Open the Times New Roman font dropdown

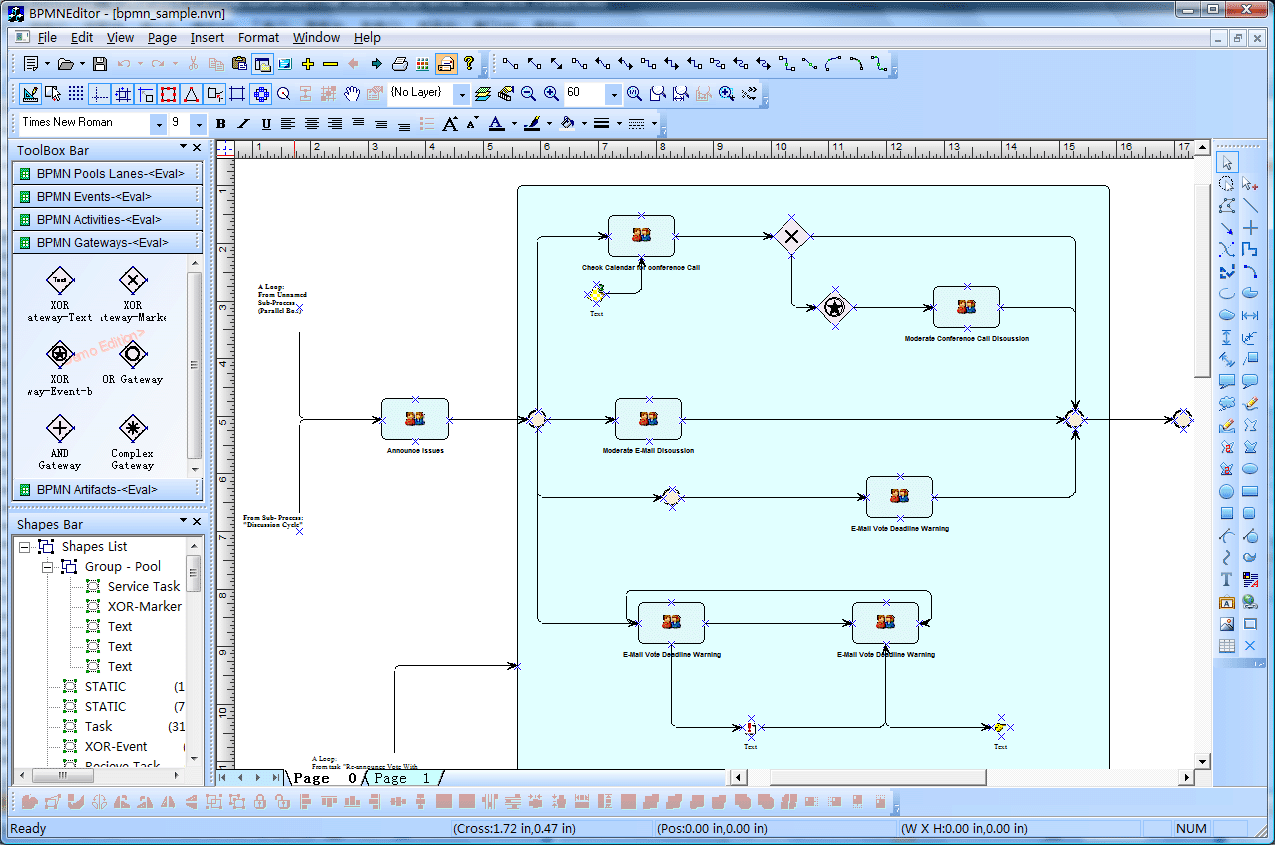click(158, 123)
